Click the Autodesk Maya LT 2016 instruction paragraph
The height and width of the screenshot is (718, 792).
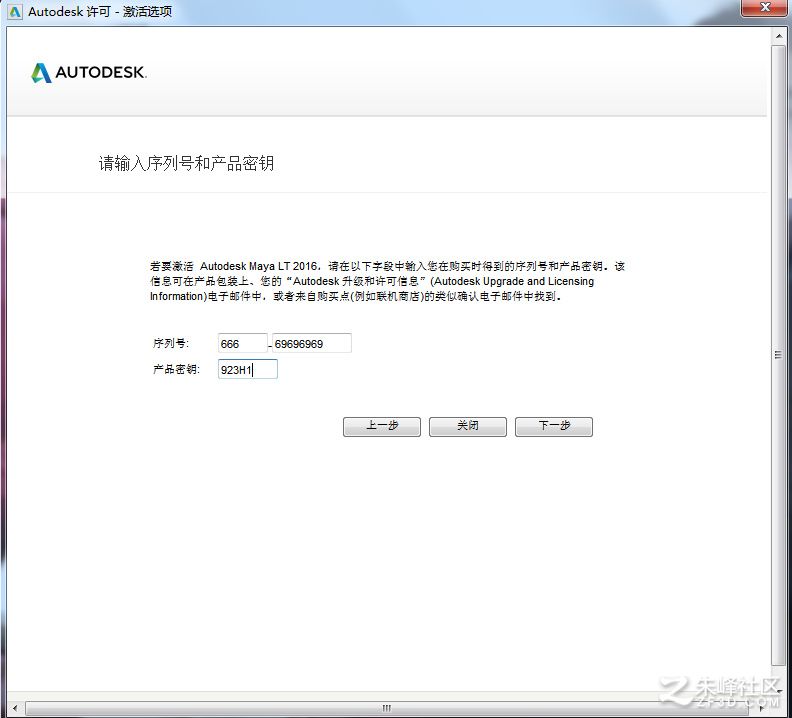(387, 281)
